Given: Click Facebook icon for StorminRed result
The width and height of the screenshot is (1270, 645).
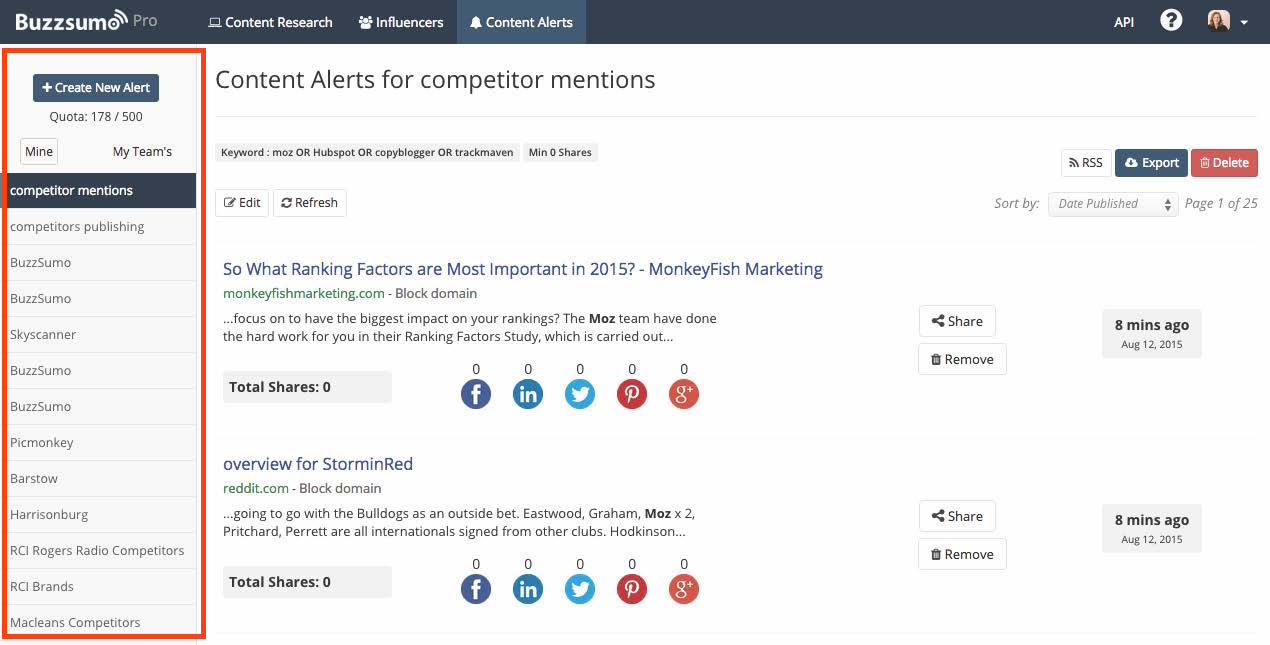Looking at the screenshot, I should (476, 589).
